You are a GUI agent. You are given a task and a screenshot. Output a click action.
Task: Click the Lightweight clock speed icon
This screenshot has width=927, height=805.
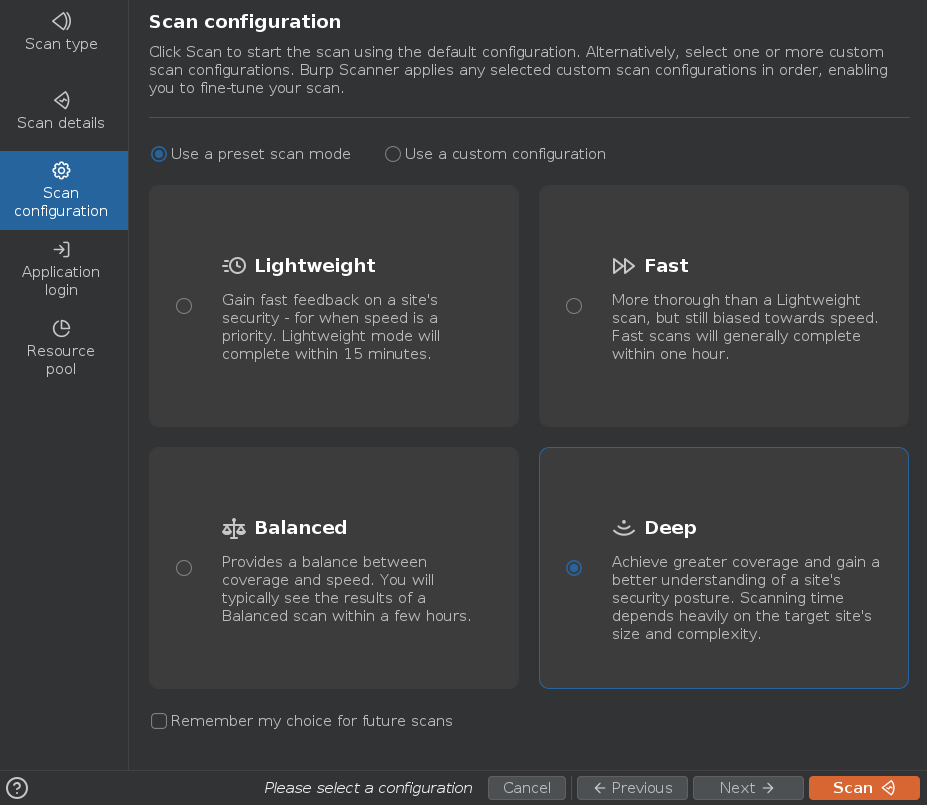coord(234,266)
